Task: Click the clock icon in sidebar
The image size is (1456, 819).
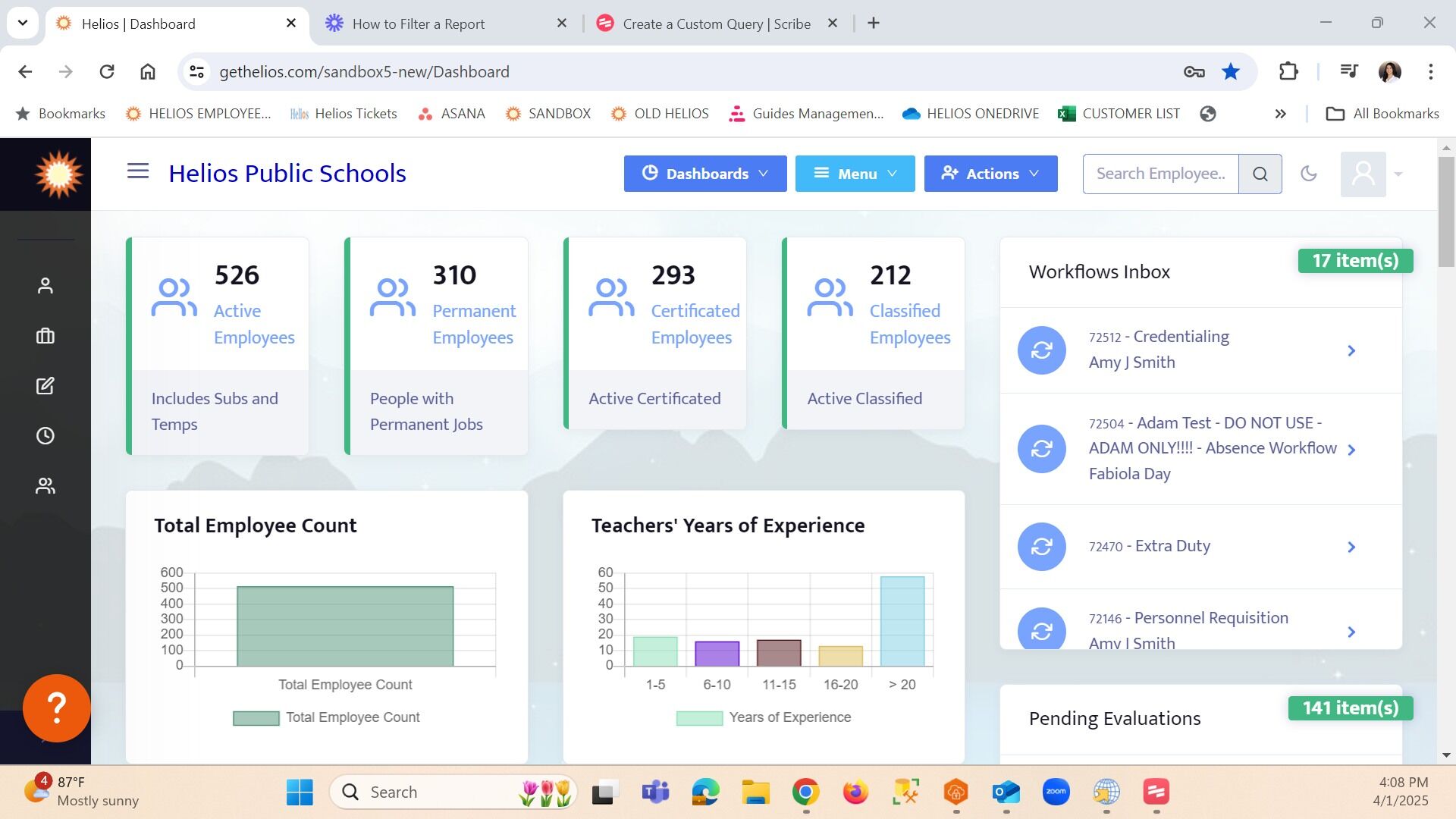Action: point(45,436)
